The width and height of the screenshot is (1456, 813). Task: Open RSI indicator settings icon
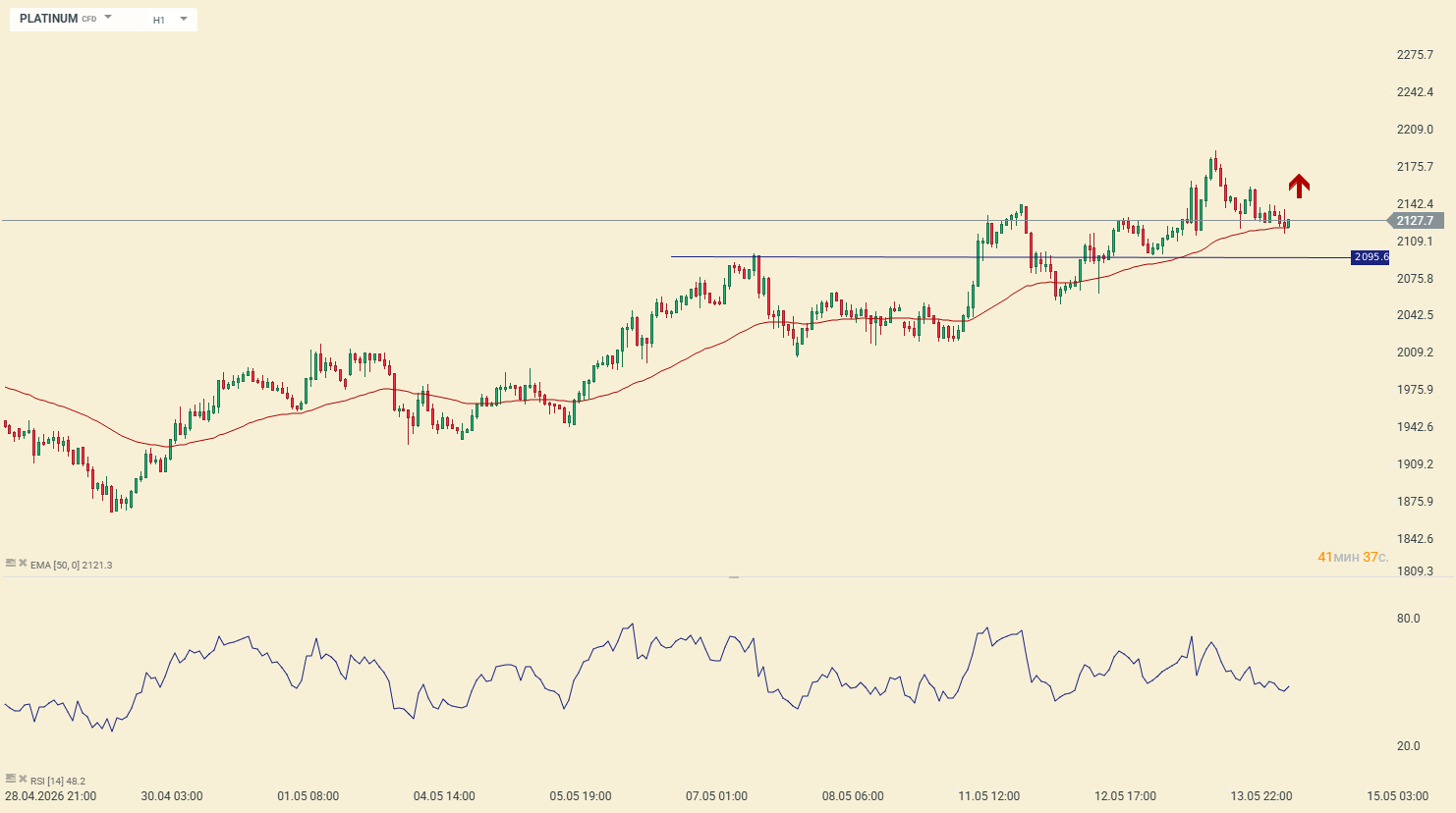11,780
